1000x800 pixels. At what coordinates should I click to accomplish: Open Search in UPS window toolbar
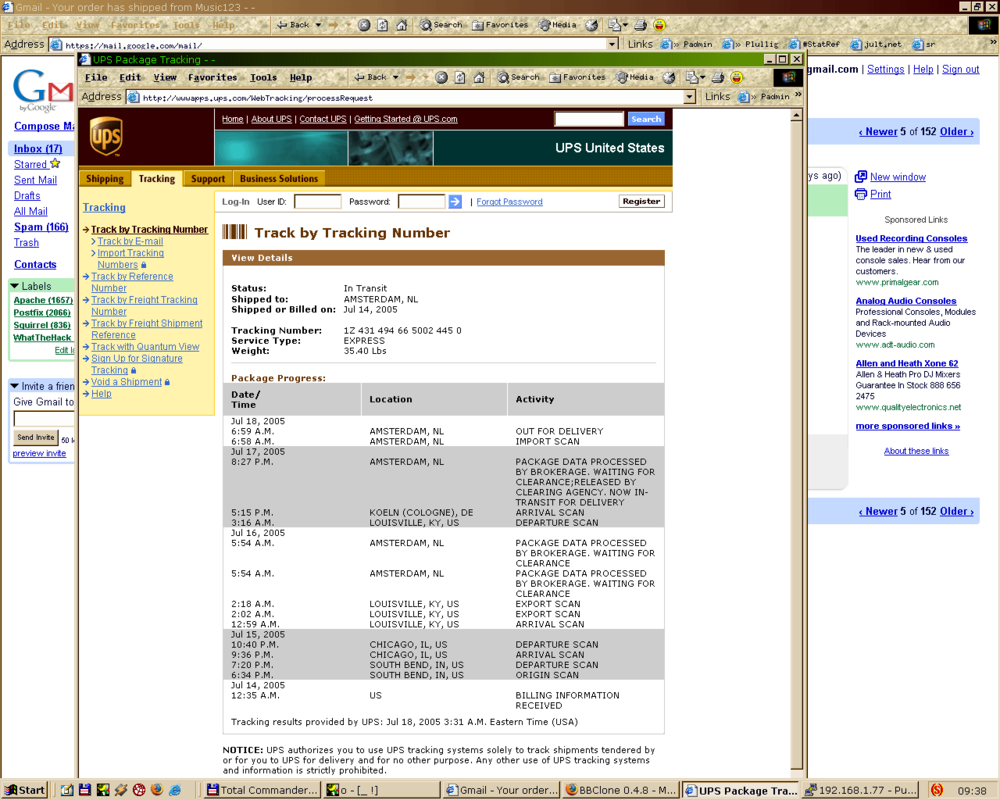(518, 77)
